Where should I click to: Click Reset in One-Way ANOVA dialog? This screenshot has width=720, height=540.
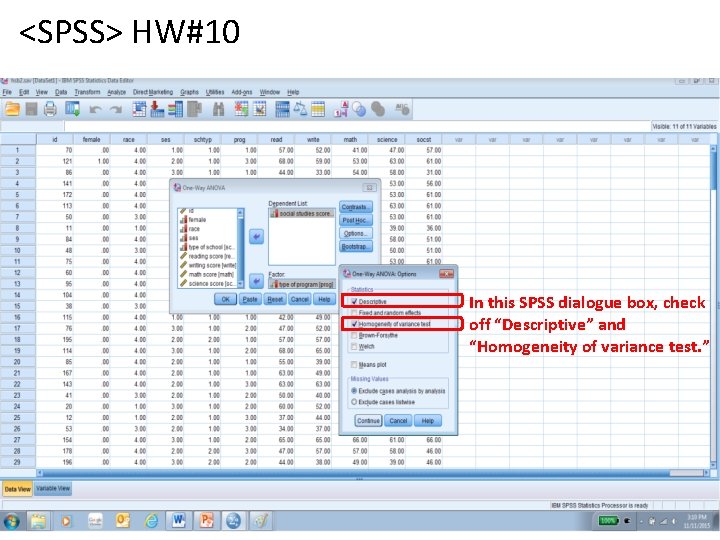pyautogui.click(x=275, y=299)
